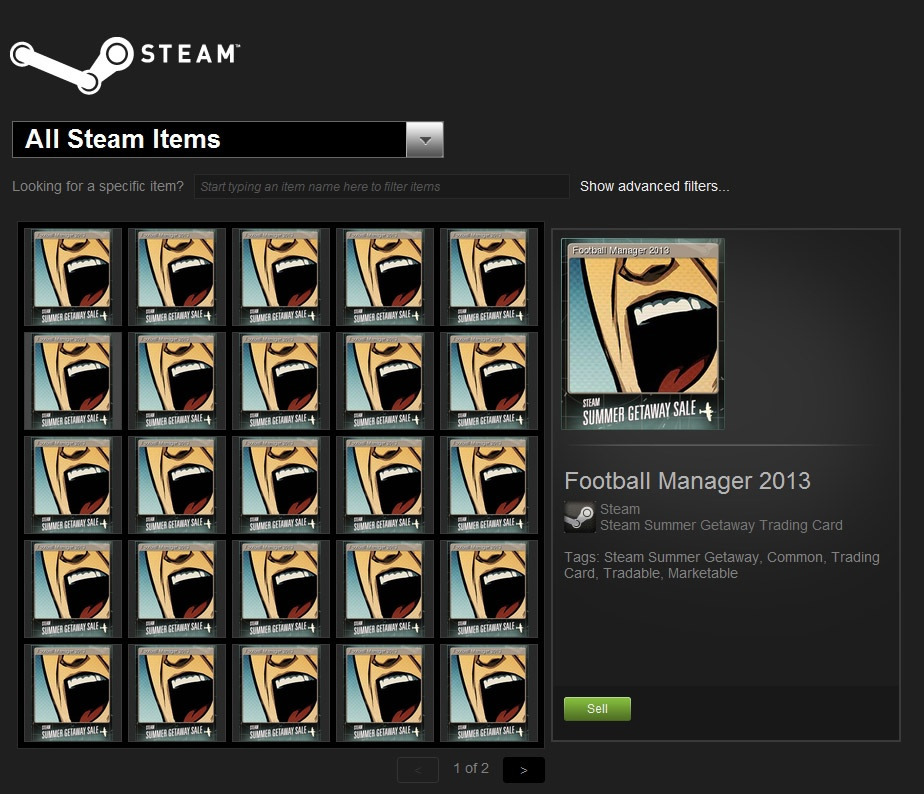Select the second card in the second row
This screenshot has height=794, width=924.
177,381
